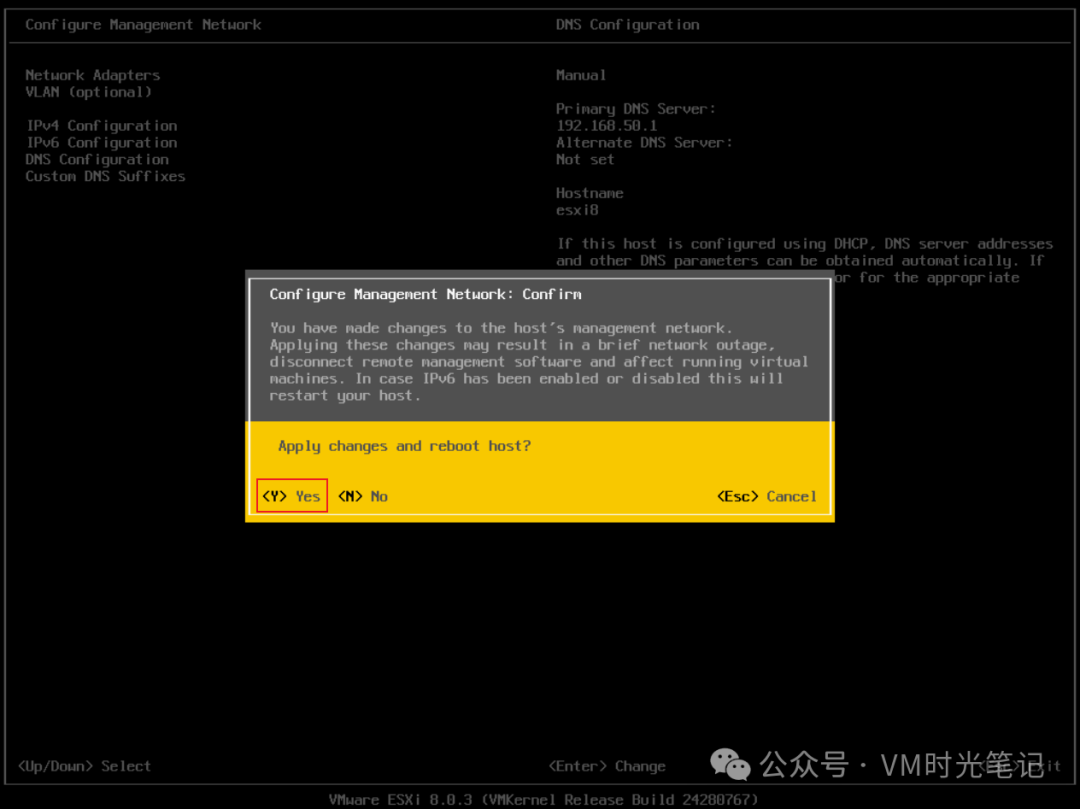The width and height of the screenshot is (1080, 809).
Task: Click the DHCP help paragraph text
Action: point(804,260)
